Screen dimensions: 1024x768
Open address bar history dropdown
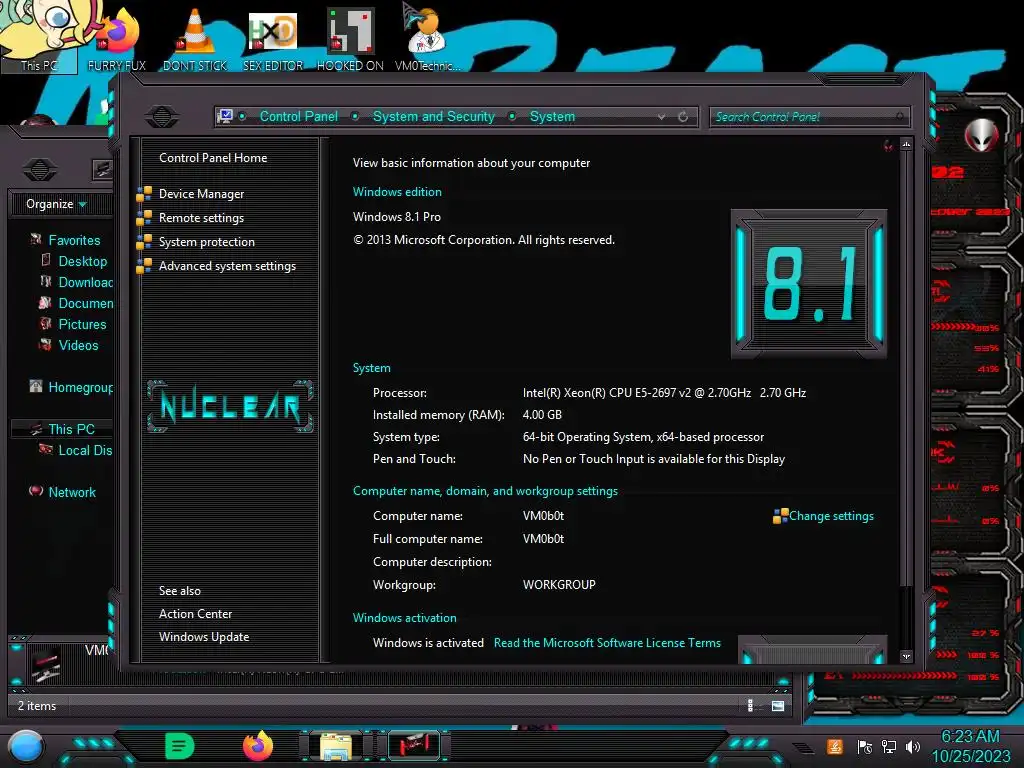point(662,117)
